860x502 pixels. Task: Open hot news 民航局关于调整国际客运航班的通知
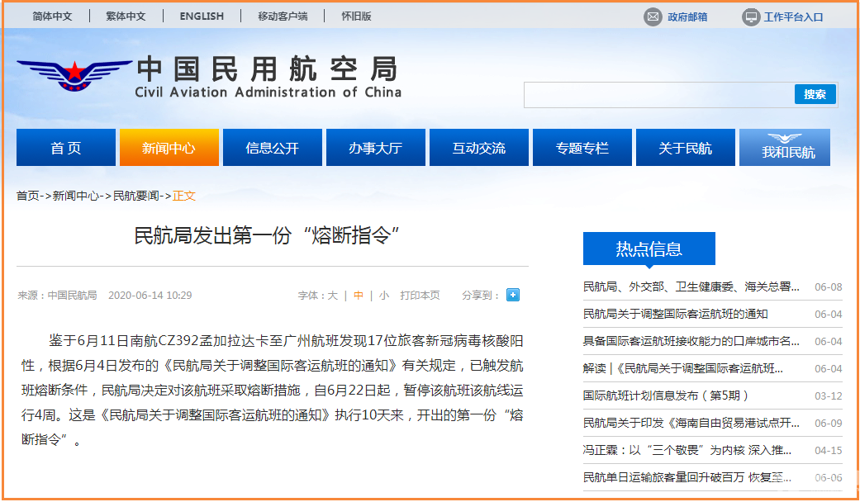pyautogui.click(x=675, y=314)
